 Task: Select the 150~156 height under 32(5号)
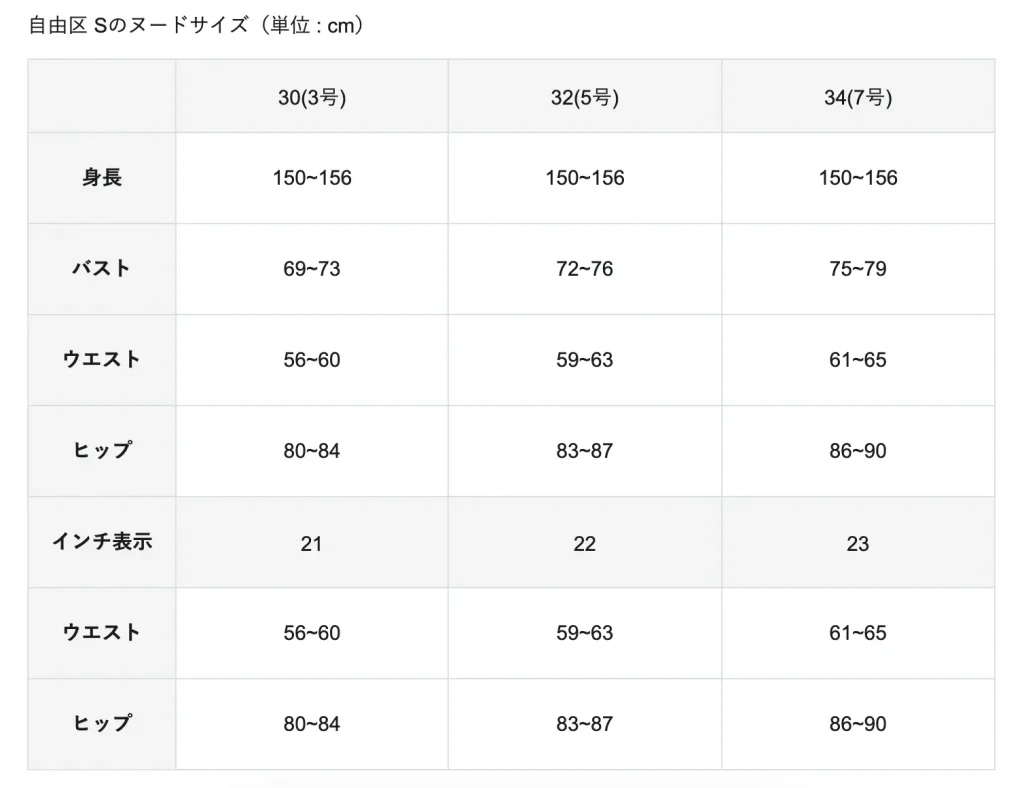pos(585,178)
